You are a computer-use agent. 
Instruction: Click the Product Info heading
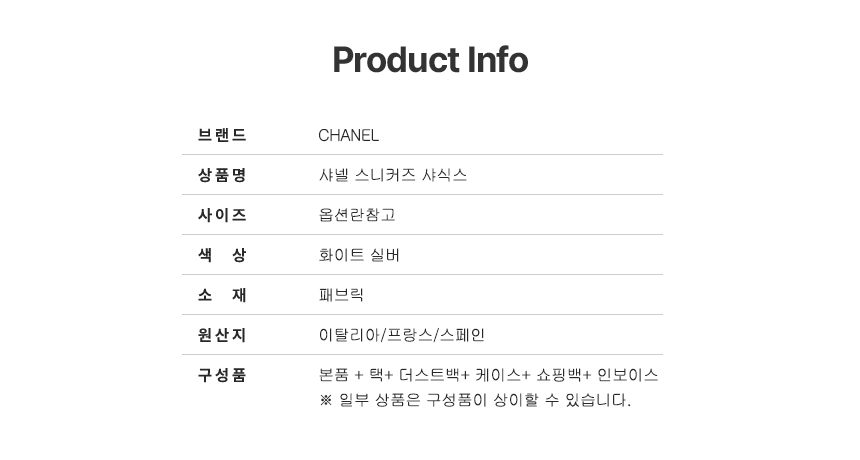[x=430, y=60]
